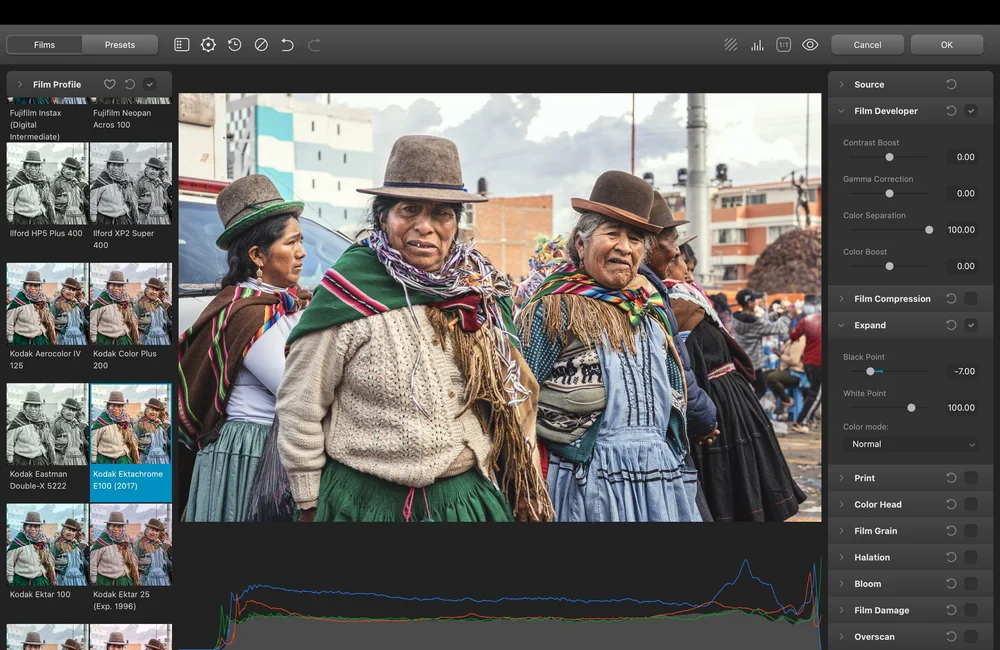The width and height of the screenshot is (1000, 650).
Task: Select the Kodak Color Plus 200 thumbnail
Action: tap(131, 304)
